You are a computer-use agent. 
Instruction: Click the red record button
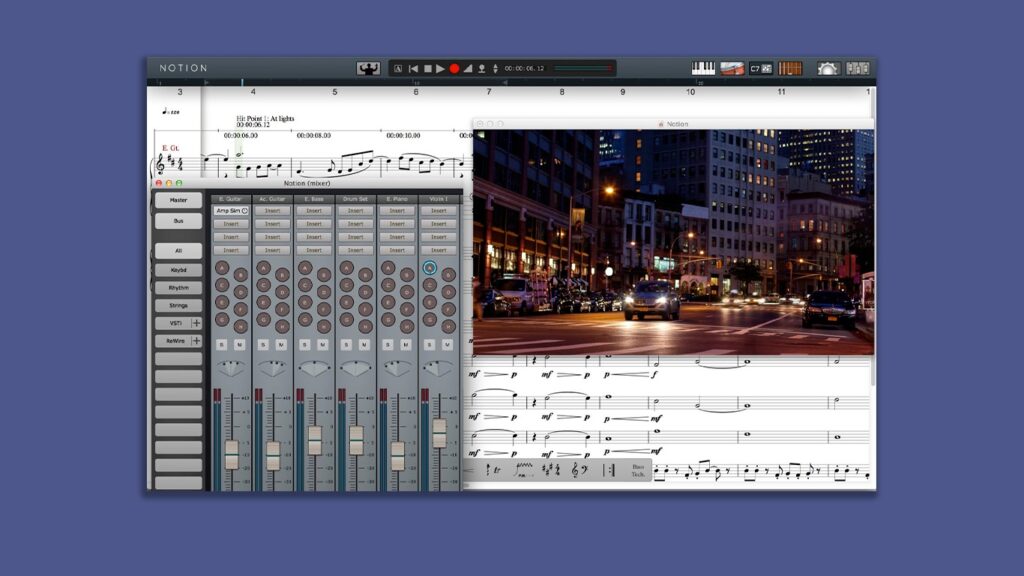pos(454,68)
